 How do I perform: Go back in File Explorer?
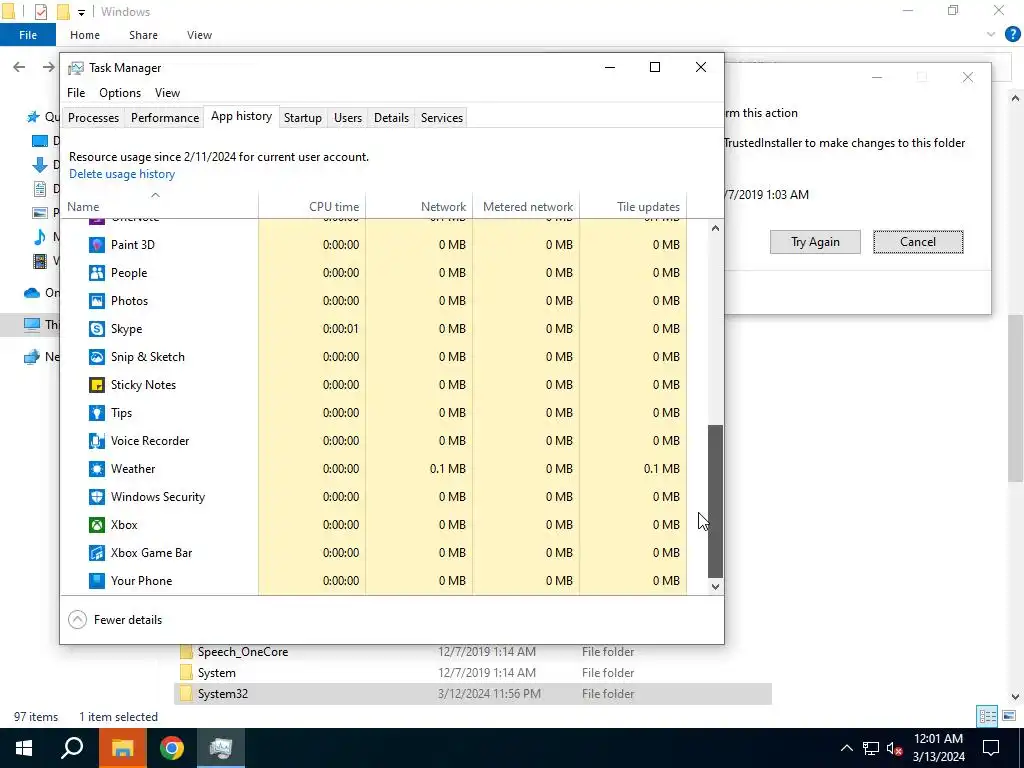(x=19, y=67)
